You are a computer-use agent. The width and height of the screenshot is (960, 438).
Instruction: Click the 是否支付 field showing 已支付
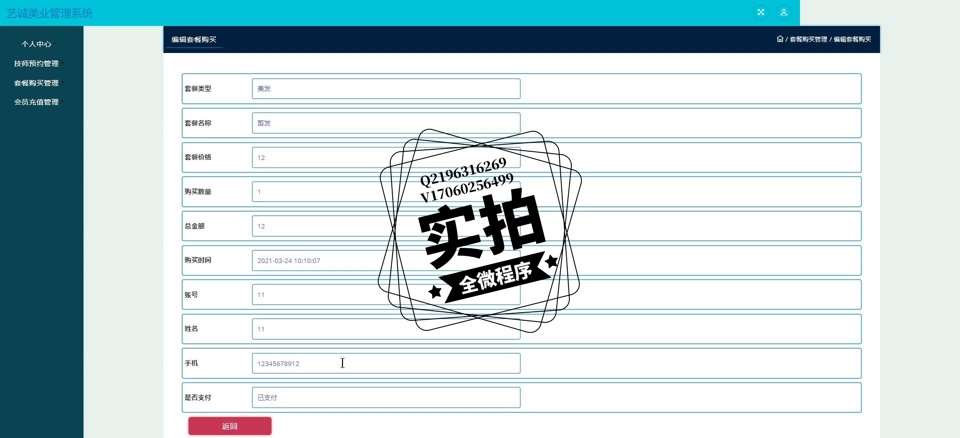click(386, 397)
